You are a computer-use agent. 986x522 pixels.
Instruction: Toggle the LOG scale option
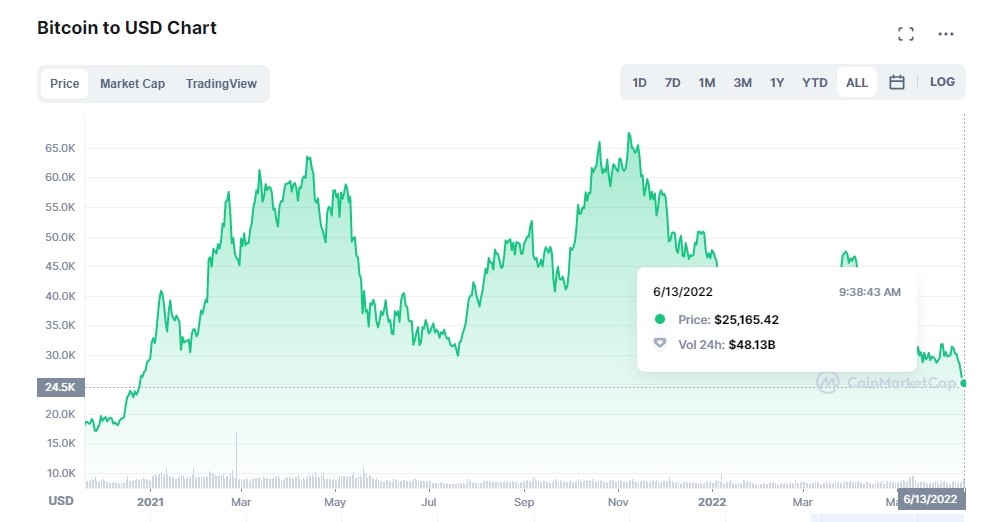point(942,82)
